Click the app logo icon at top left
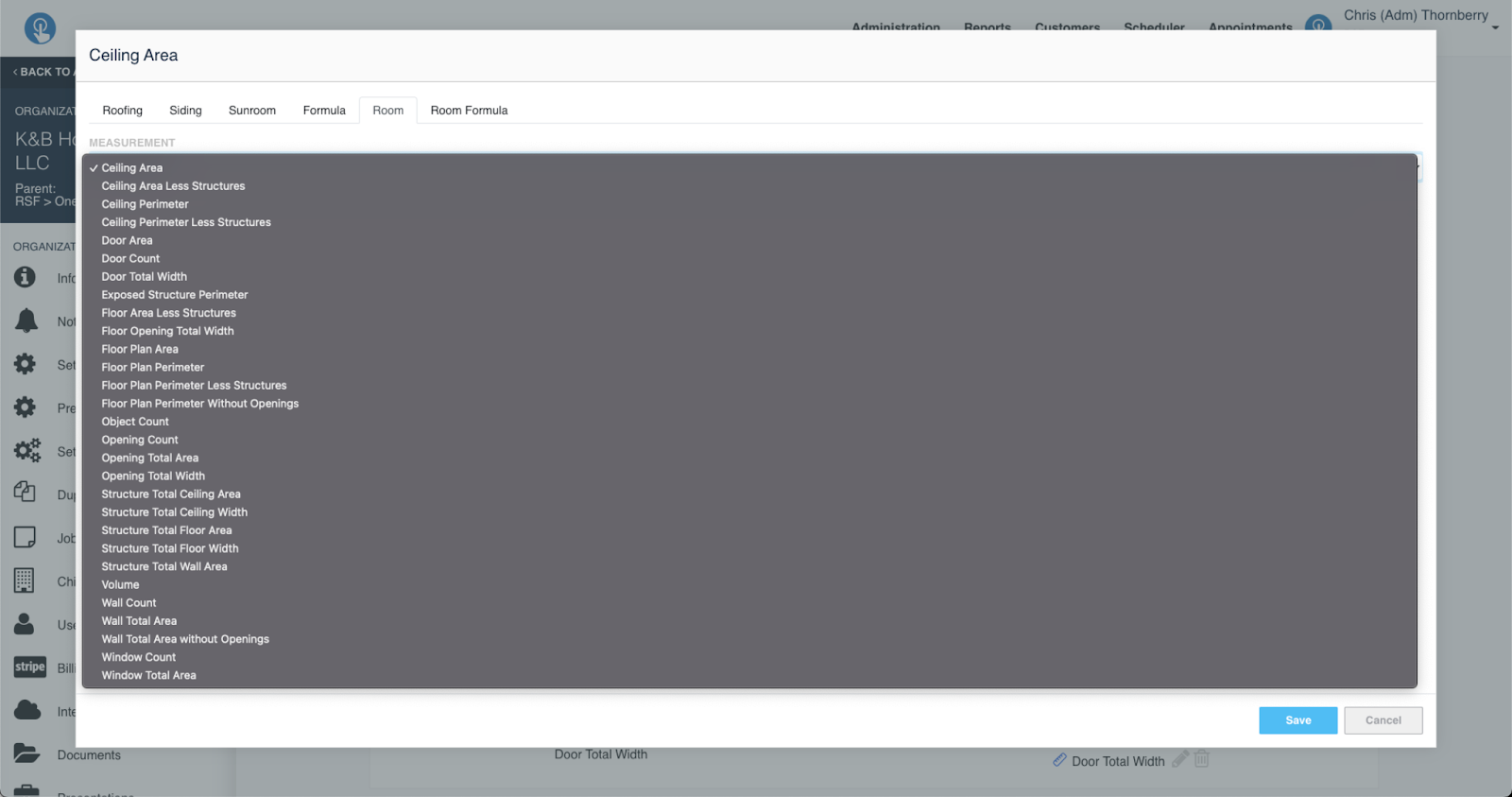Screen dimensions: 1512x797 coord(40,28)
